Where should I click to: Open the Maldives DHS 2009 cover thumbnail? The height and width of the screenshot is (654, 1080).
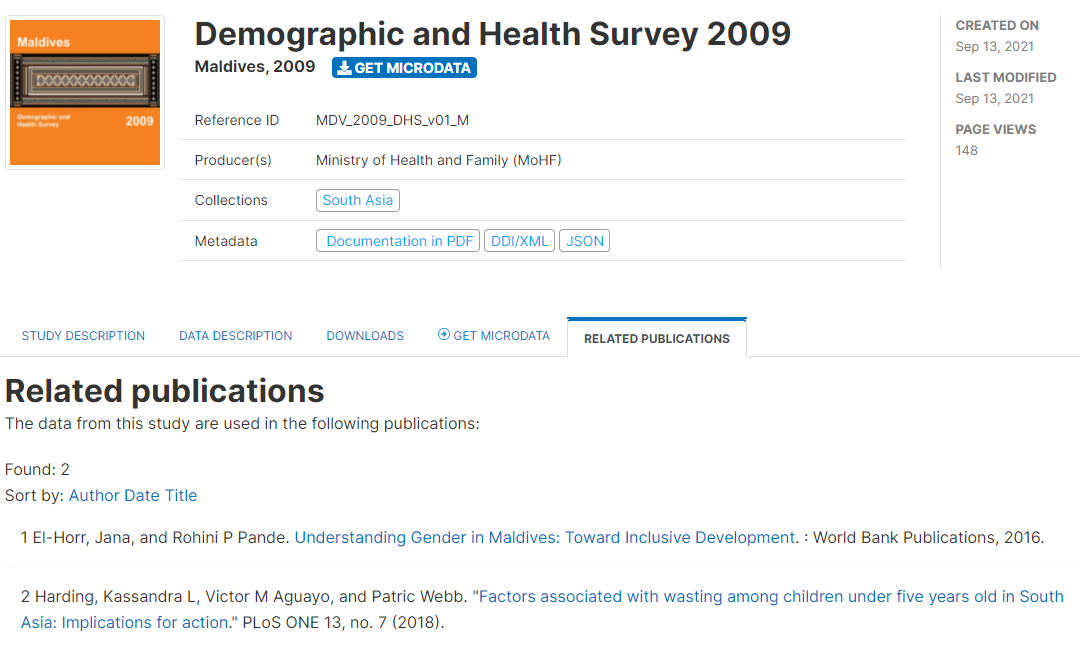coord(85,92)
